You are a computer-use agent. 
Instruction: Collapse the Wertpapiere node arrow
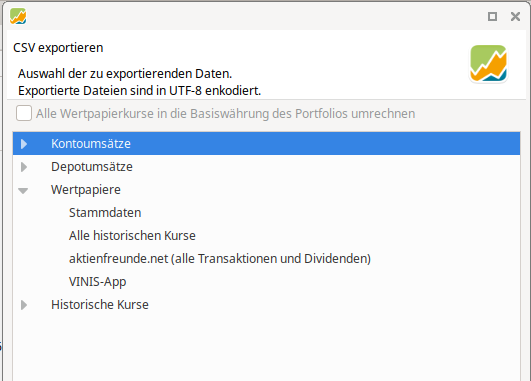[23, 191]
